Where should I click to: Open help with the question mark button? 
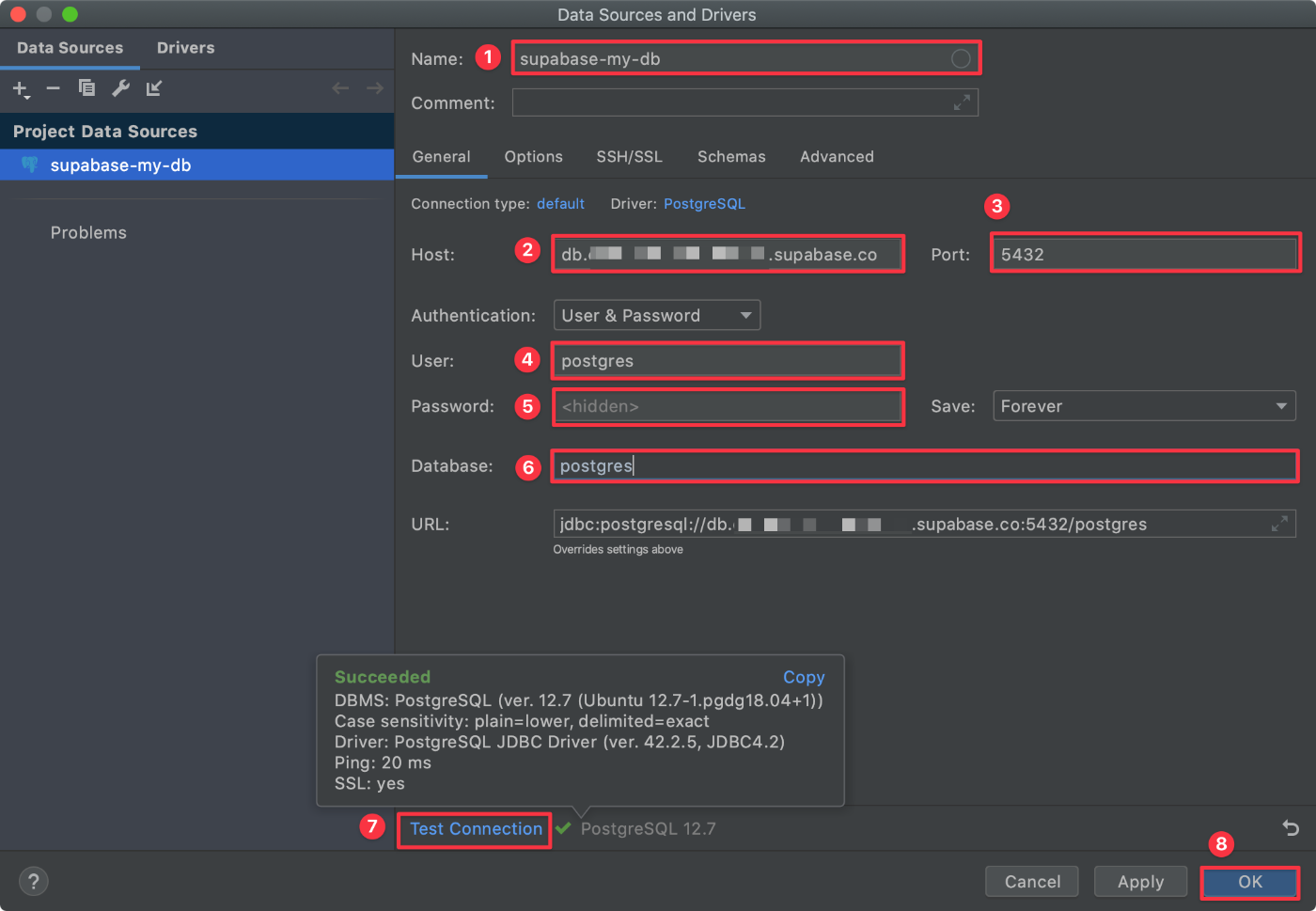pyautogui.click(x=34, y=881)
